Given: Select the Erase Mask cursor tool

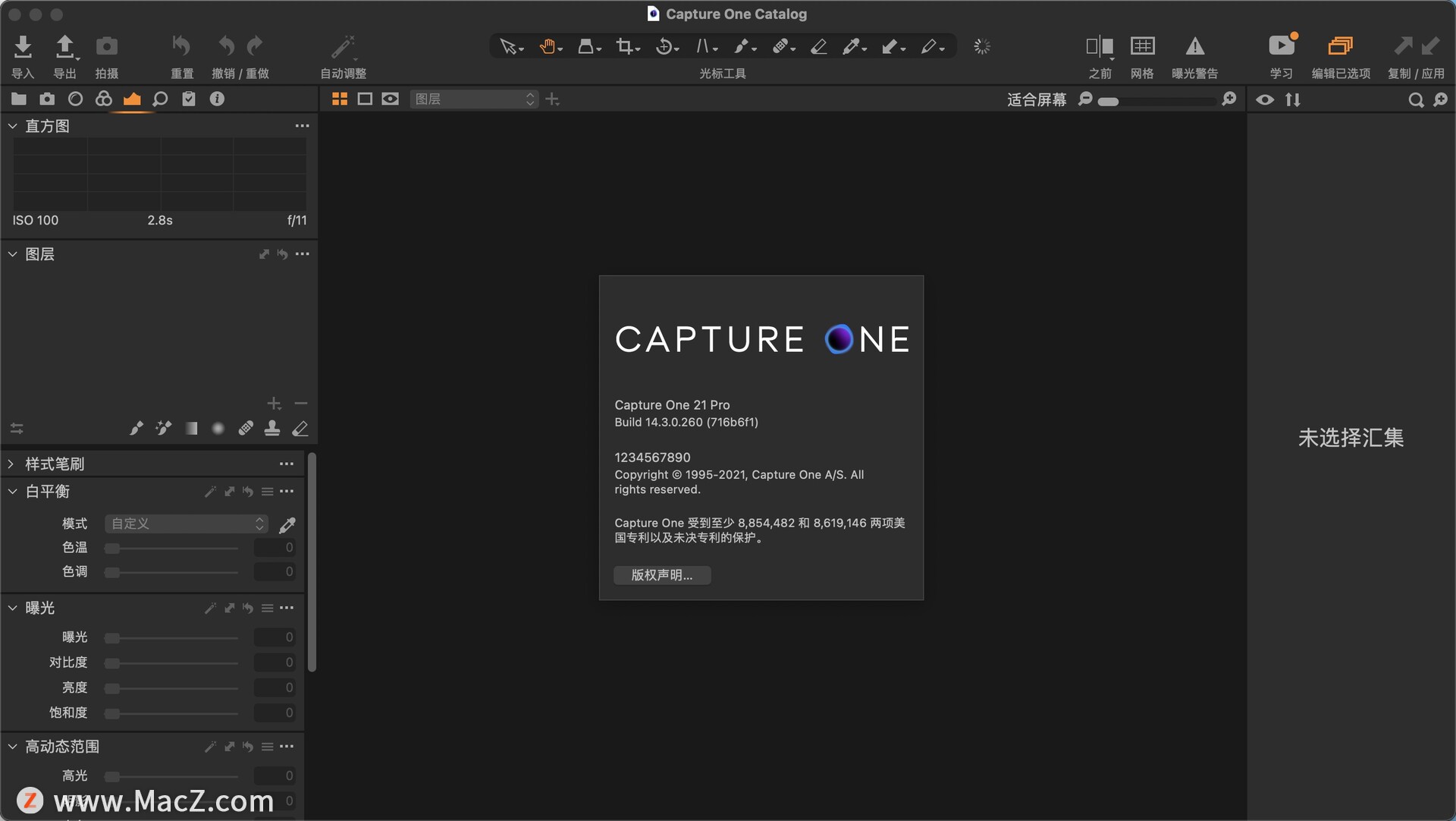Looking at the screenshot, I should pyautogui.click(x=819, y=46).
